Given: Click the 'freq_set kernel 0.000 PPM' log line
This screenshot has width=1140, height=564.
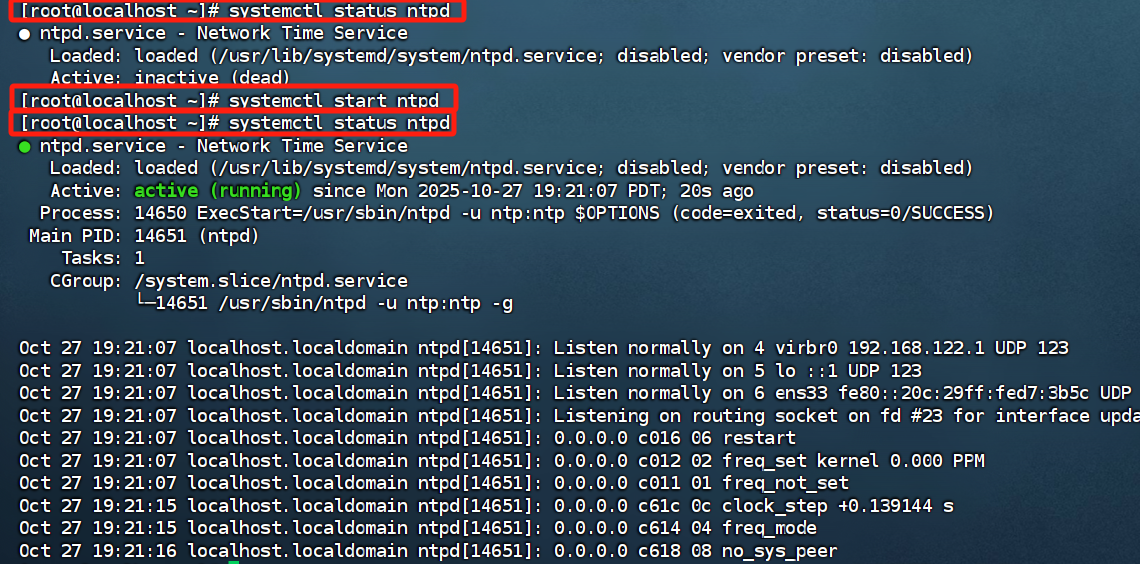Looking at the screenshot, I should (502, 461).
